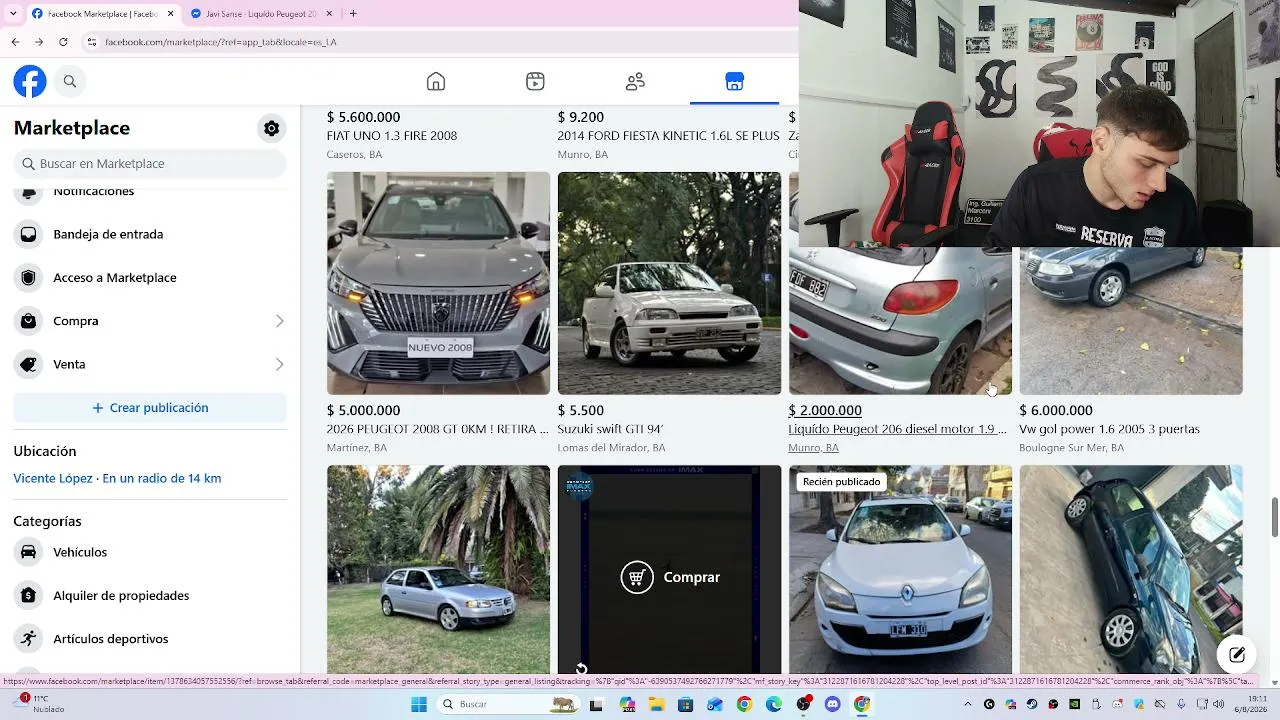Click the $ 2.000.000 price
Screen dimensions: 1280x720
coord(825,410)
